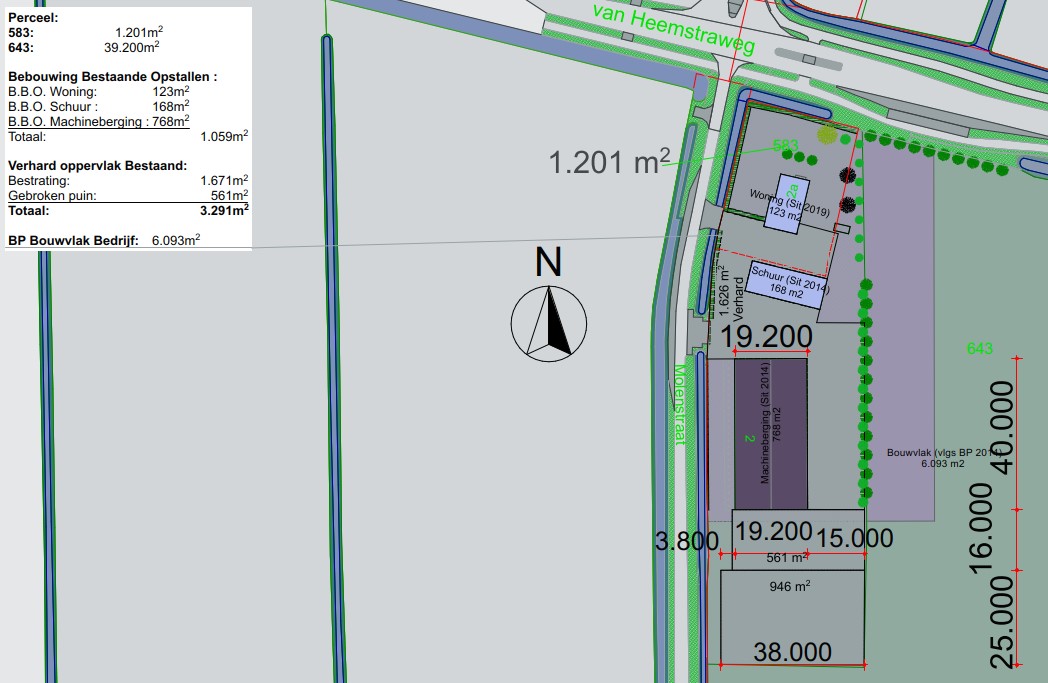
Task: Click the large "1.201 m²" map annotation
Action: (x=609, y=162)
